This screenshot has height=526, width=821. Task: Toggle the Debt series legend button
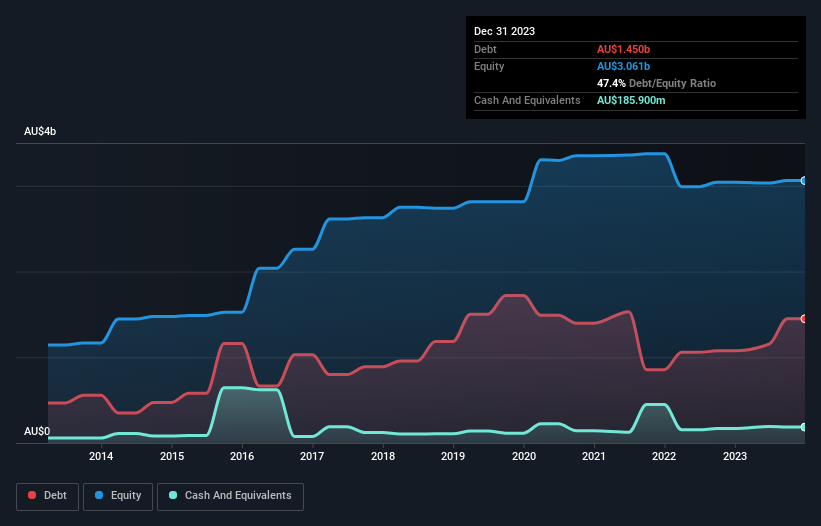point(47,496)
